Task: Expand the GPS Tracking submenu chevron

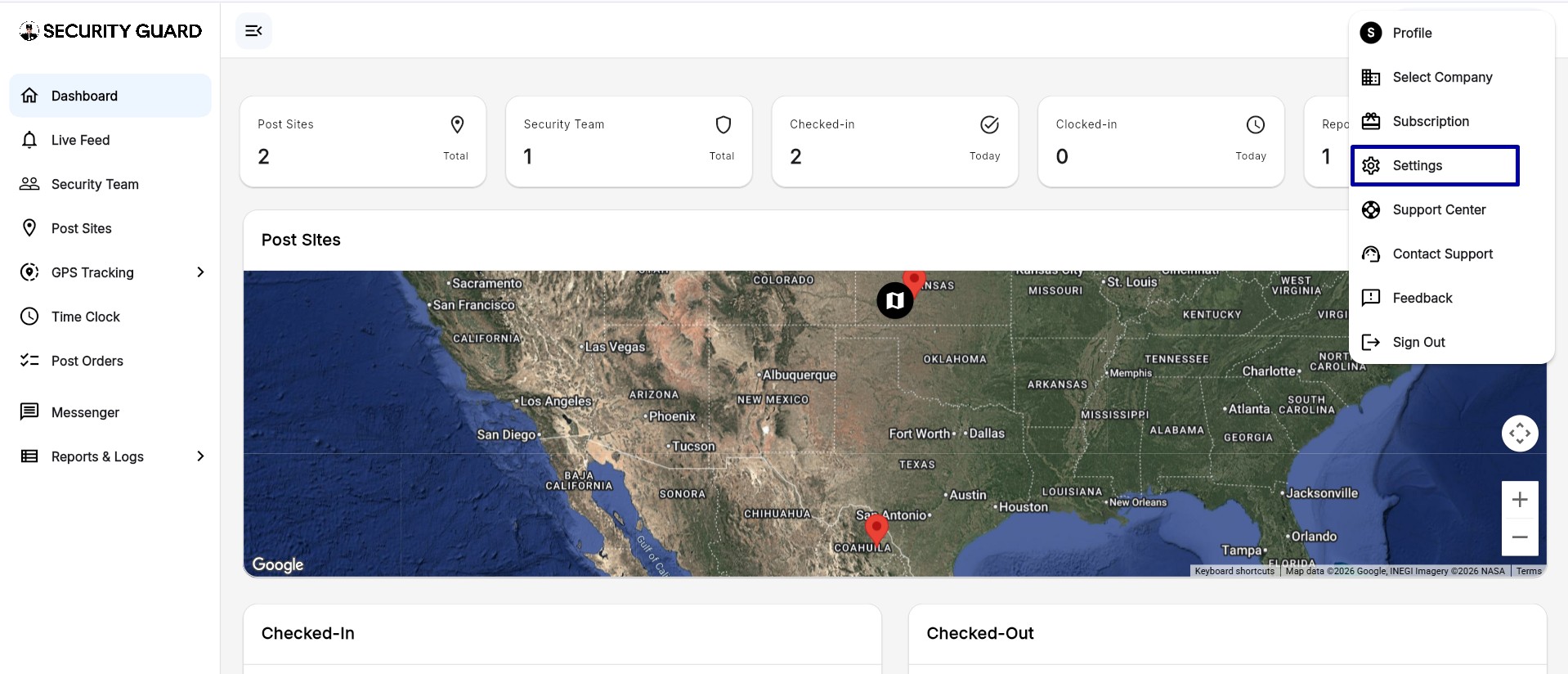Action: (x=200, y=272)
